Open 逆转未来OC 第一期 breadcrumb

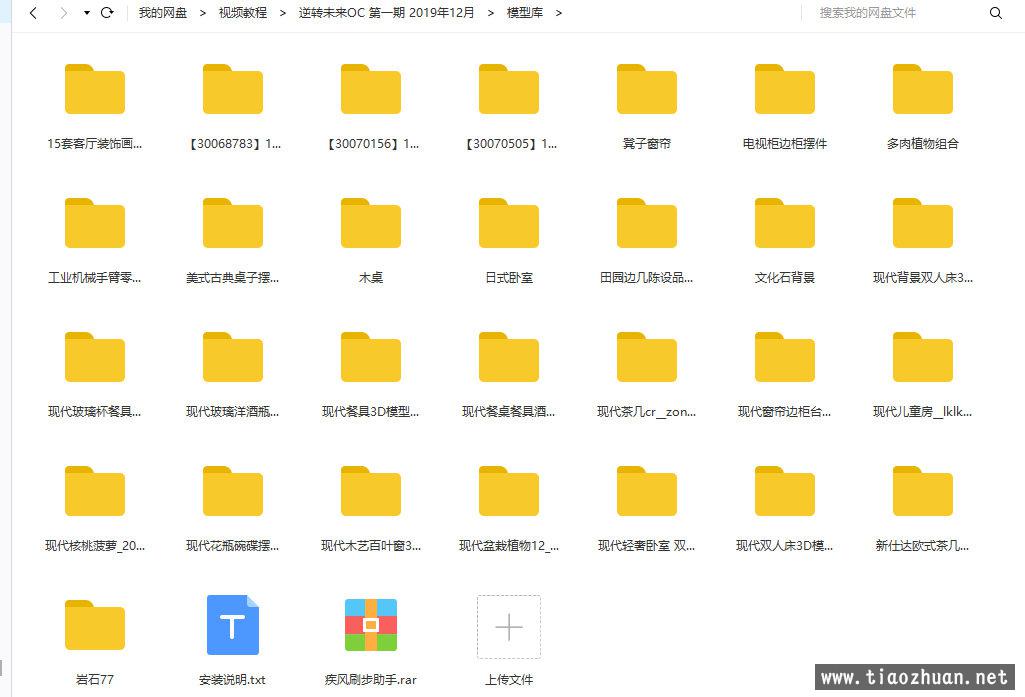coord(386,13)
